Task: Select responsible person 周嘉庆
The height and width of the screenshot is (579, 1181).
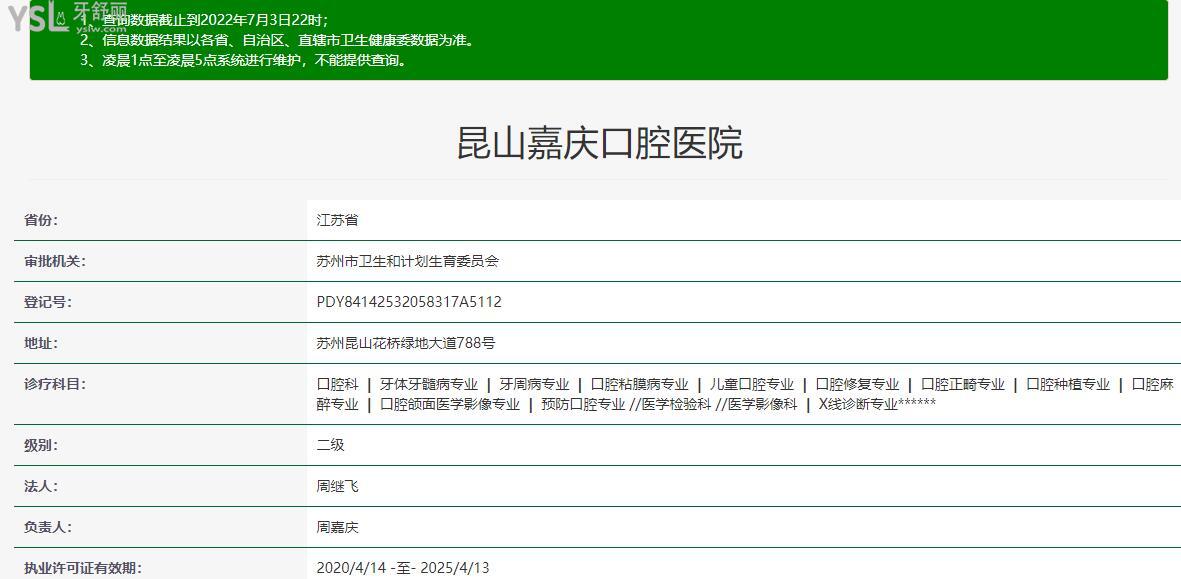Action: pos(337,527)
